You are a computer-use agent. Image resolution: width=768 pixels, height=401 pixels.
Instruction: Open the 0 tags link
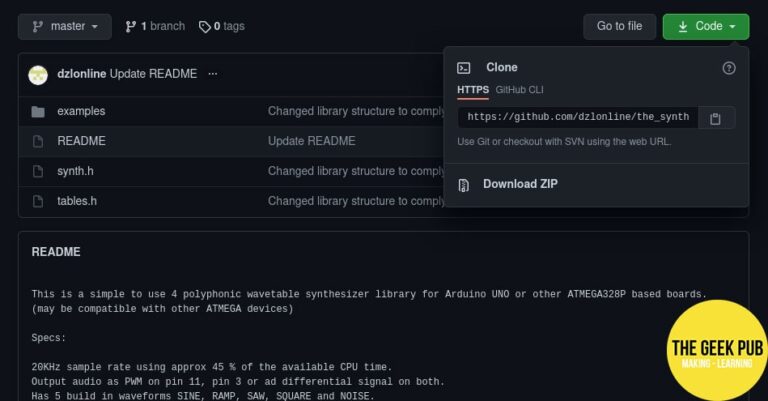pos(221,26)
